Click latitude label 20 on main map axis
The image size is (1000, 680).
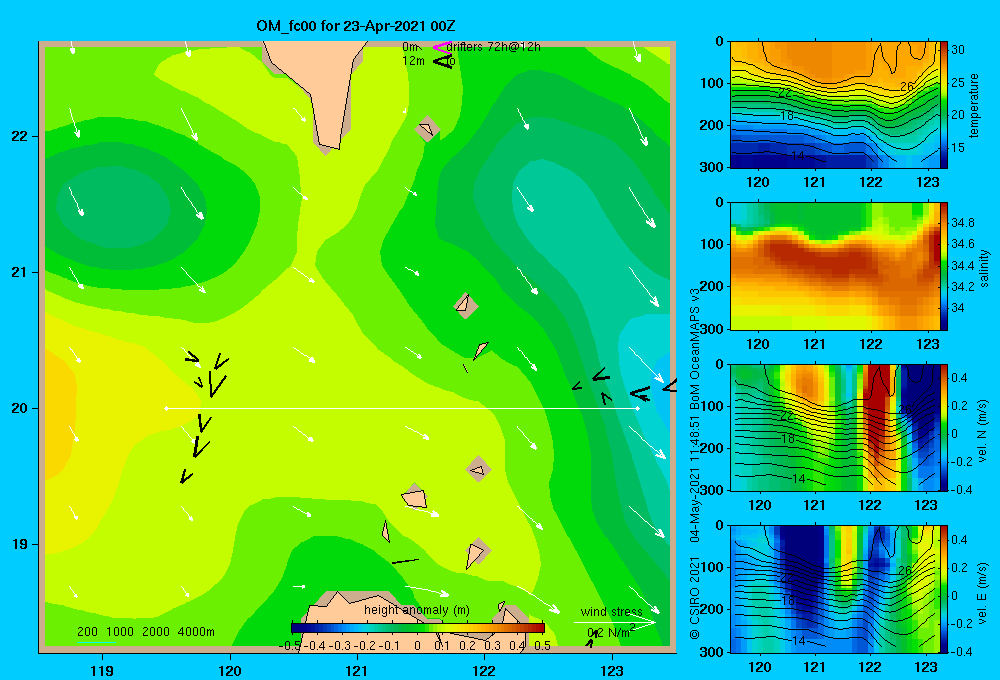pyautogui.click(x=20, y=408)
